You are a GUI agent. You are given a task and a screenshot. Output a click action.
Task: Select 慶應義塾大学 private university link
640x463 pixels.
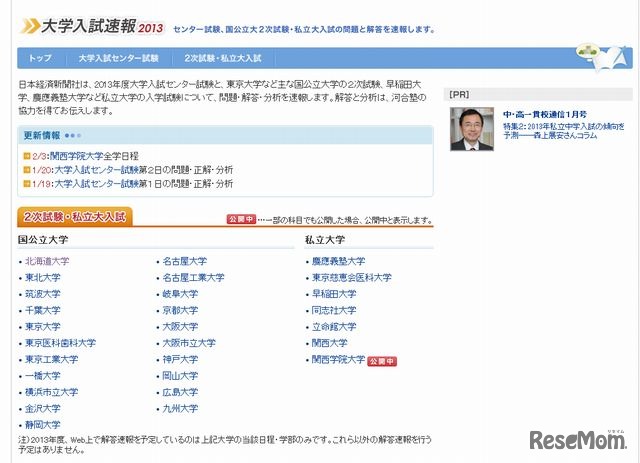[338, 261]
